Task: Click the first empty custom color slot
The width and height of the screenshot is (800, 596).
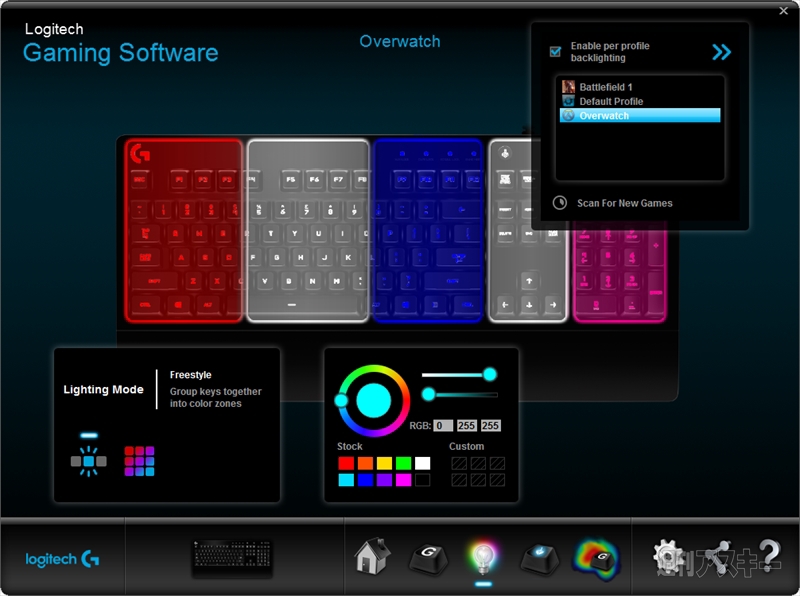Action: [459, 463]
